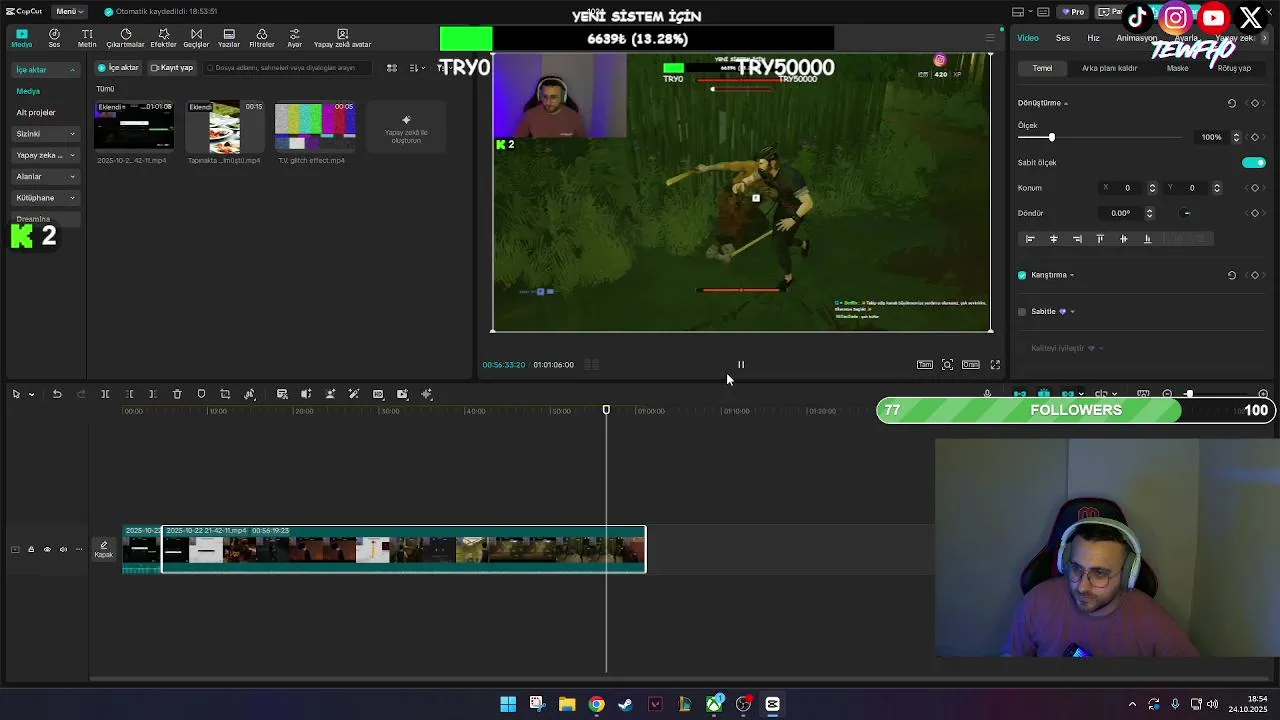Align clip to left edge icon
The image size is (1280, 720).
tap(1030, 239)
